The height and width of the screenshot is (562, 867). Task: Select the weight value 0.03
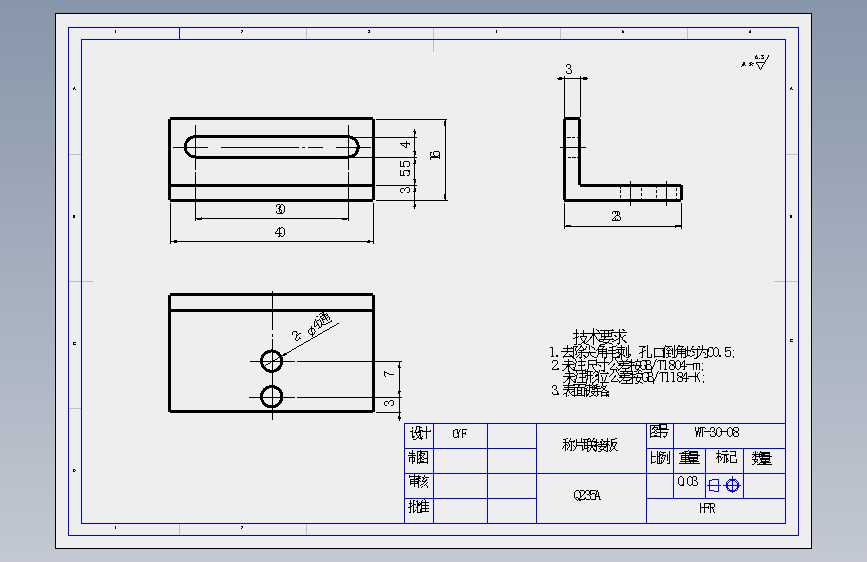click(688, 482)
